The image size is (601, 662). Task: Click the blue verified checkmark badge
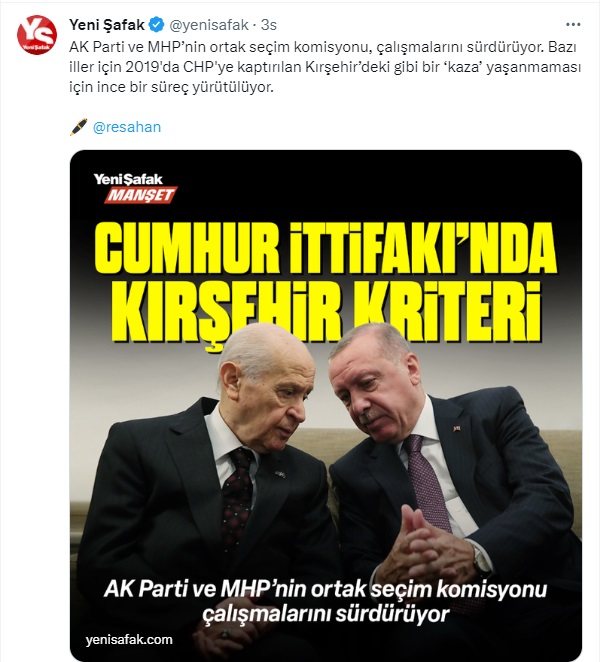click(157, 25)
